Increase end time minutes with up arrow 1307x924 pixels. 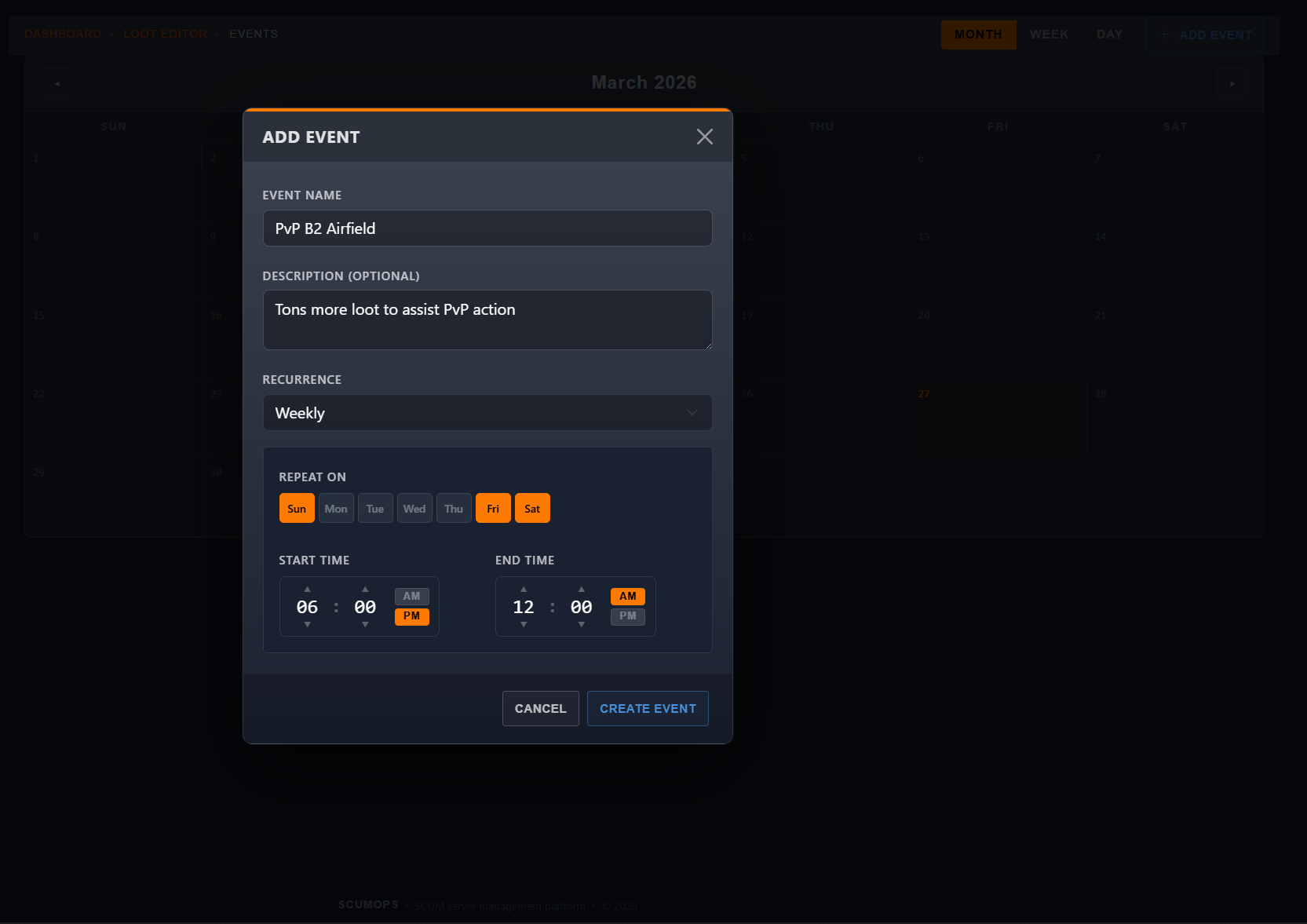582,589
